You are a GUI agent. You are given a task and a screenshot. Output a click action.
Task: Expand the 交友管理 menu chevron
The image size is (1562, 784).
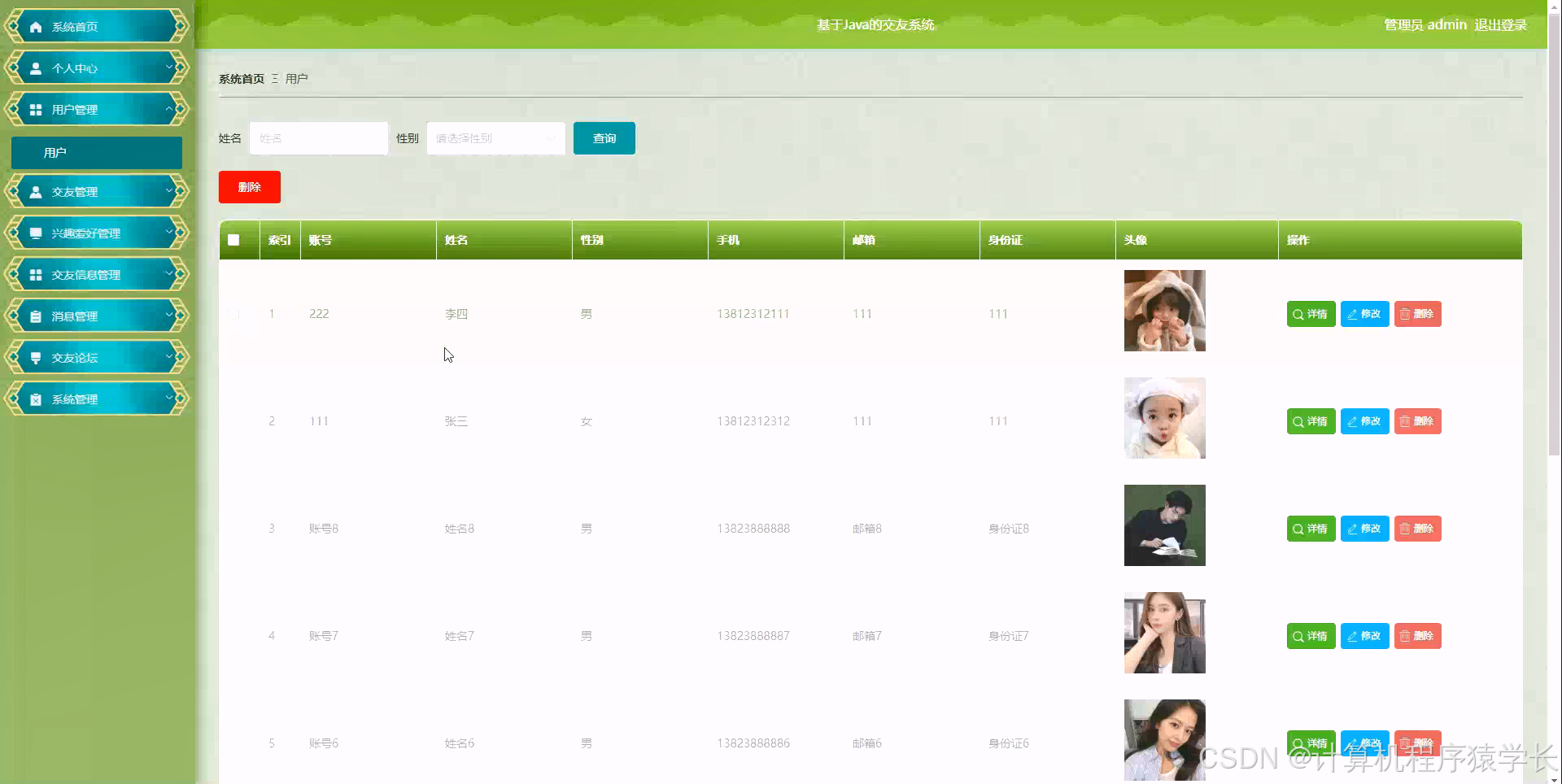169,190
